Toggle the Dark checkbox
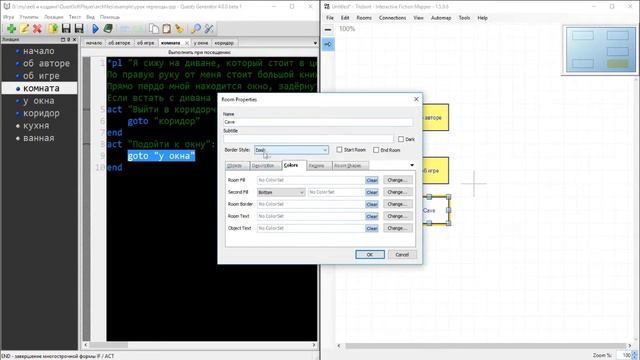 click(401, 139)
